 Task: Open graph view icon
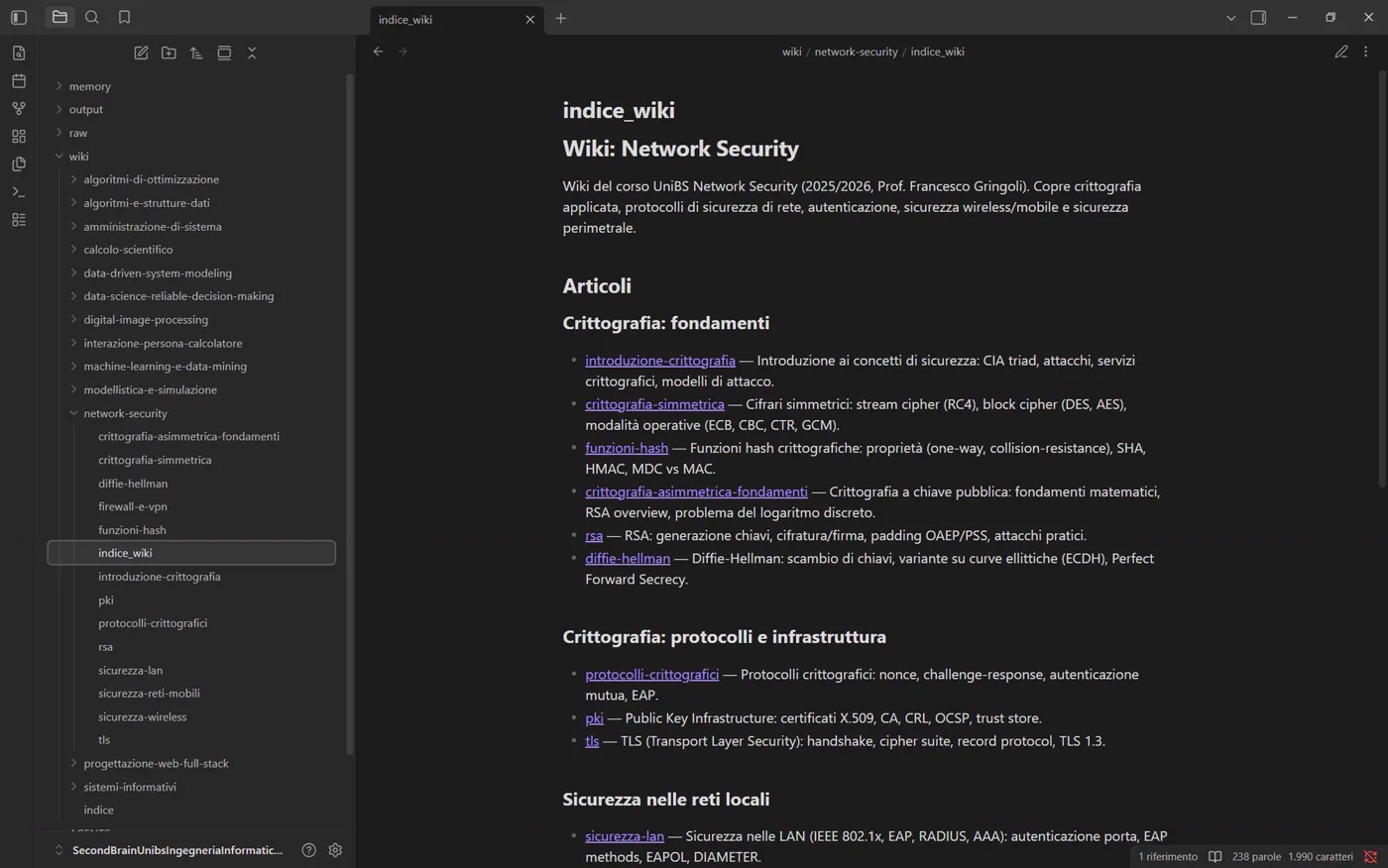[19, 109]
